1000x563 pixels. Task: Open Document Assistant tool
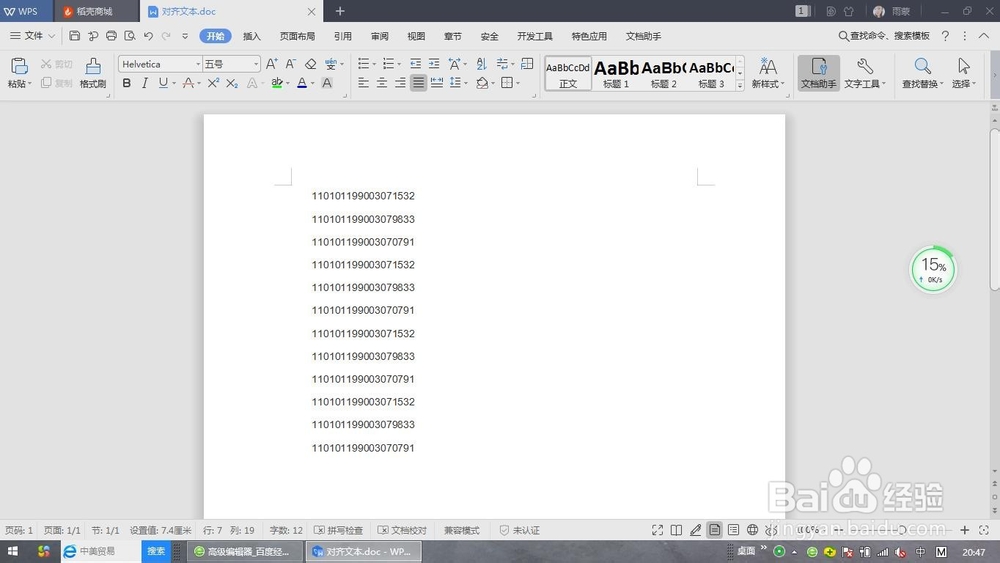[819, 73]
